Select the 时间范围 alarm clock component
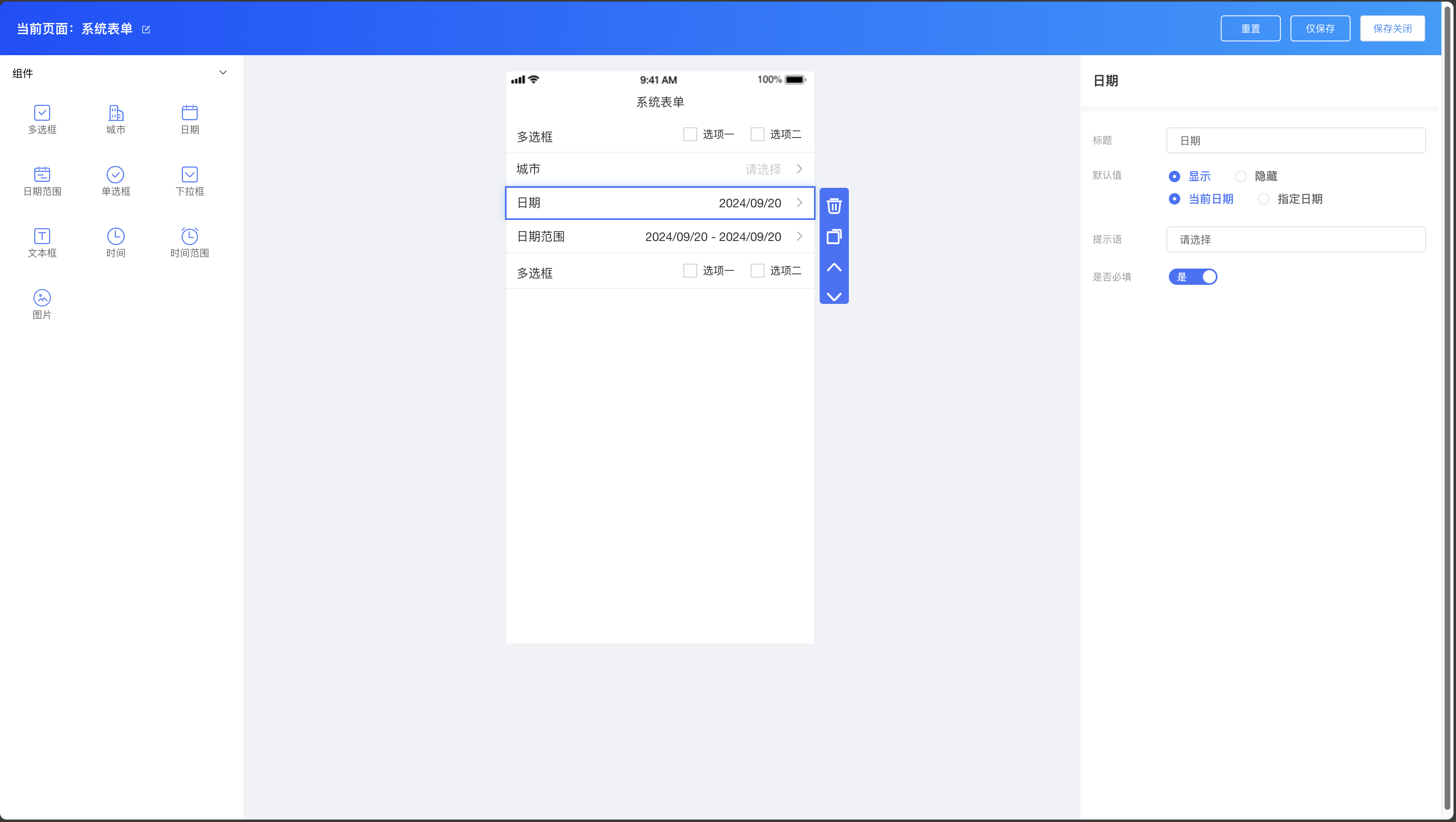This screenshot has height=822, width=1456. pos(189,236)
